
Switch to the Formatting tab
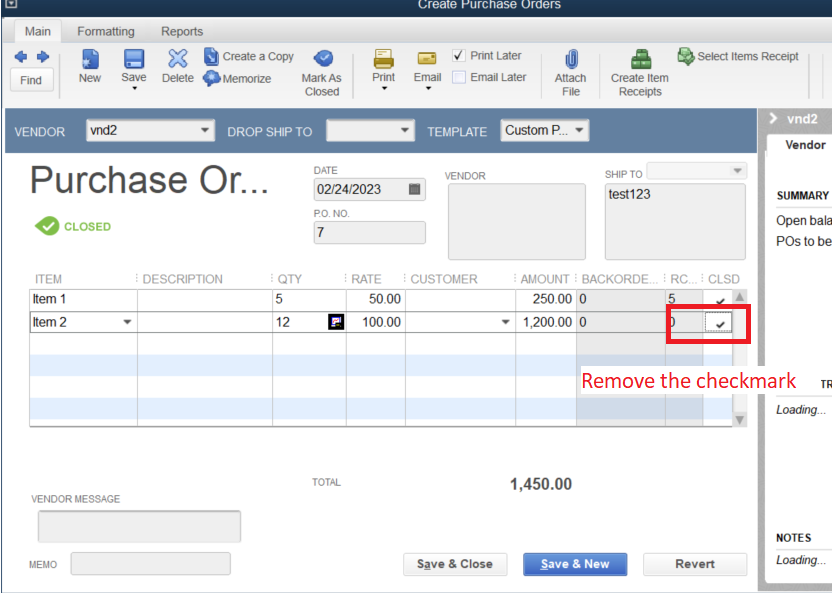pyautogui.click(x=105, y=31)
